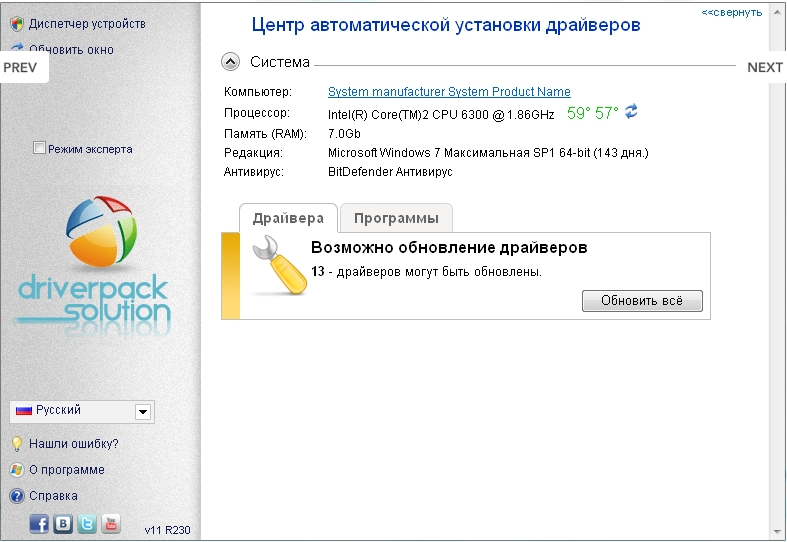Switch to the Драйвера tab
Viewport: 787px width, 542px height.
click(x=288, y=218)
